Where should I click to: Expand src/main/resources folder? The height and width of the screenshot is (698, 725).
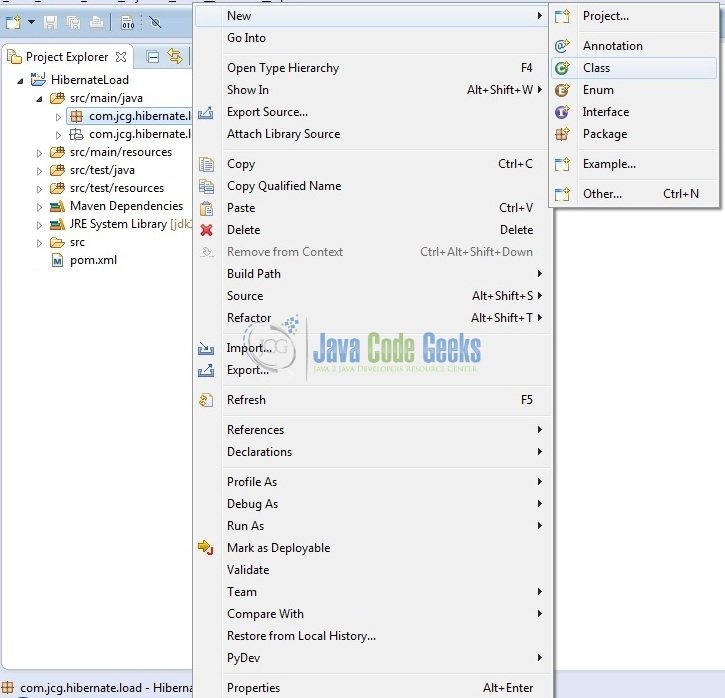click(x=39, y=153)
